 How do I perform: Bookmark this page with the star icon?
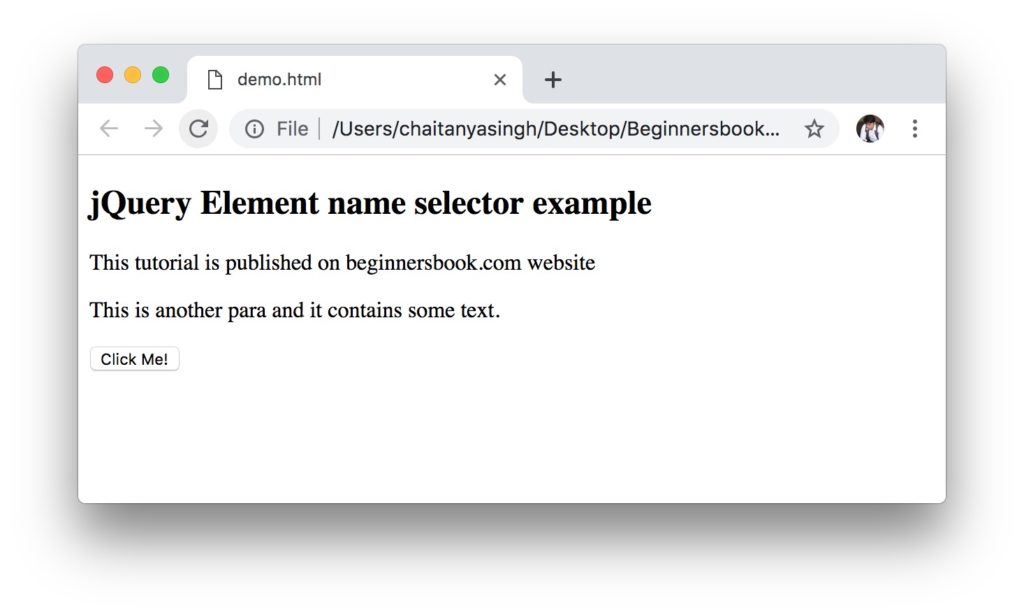coord(814,129)
